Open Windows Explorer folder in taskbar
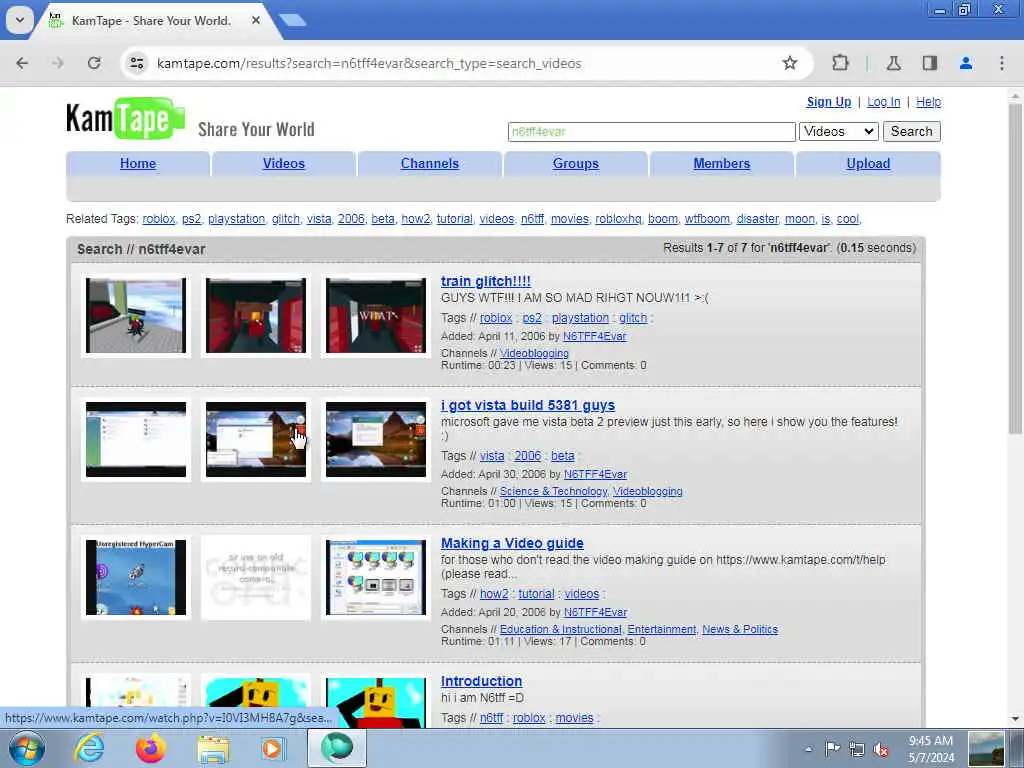Image resolution: width=1024 pixels, height=768 pixels. coord(213,748)
